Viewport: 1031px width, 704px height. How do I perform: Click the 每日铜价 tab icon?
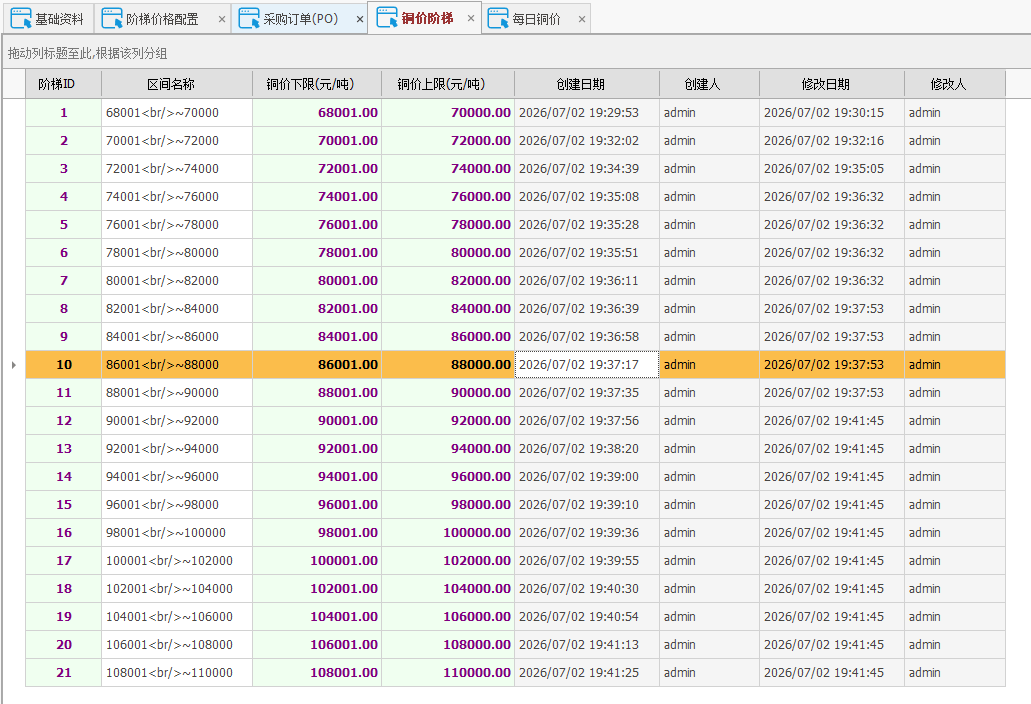[498, 18]
